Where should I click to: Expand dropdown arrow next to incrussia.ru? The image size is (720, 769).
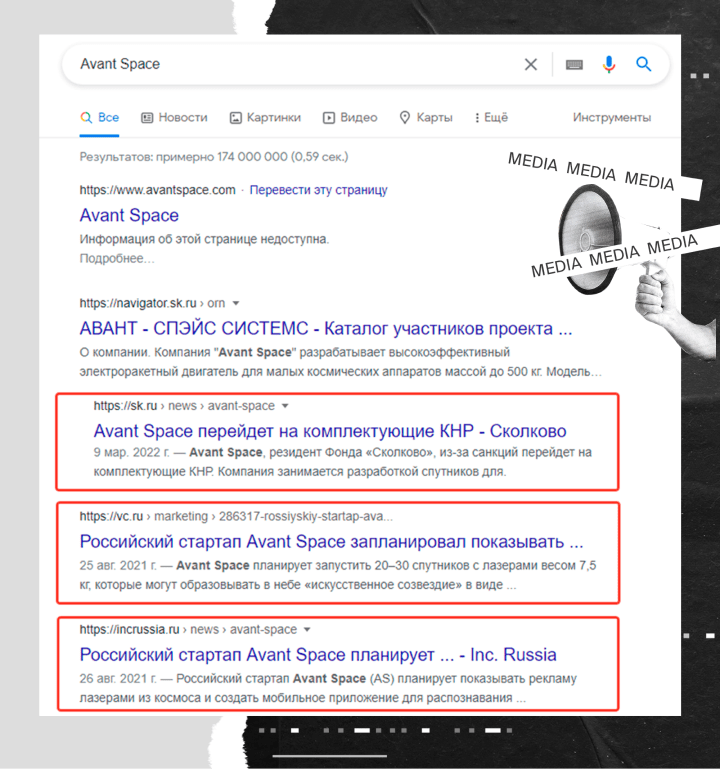[307, 629]
